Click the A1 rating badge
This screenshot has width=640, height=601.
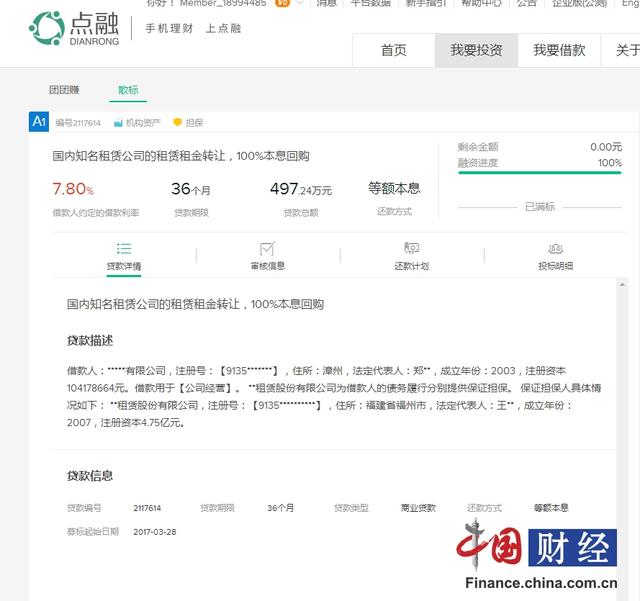[39, 122]
